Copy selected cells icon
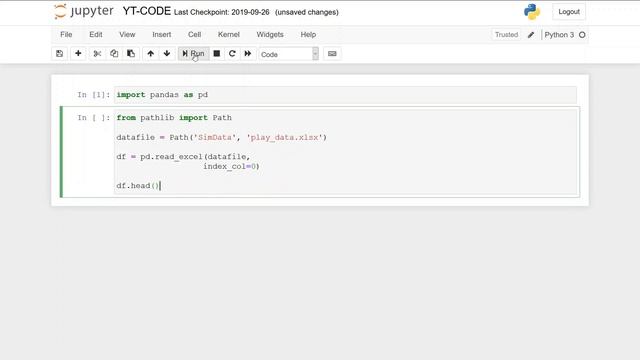Screen dimensions: 640x360 point(114,53)
